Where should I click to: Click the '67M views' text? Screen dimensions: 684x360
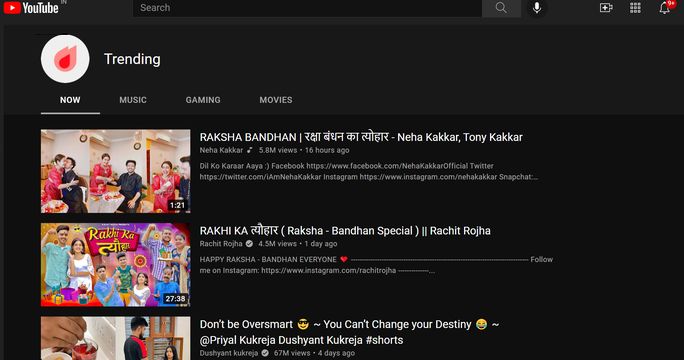292,353
